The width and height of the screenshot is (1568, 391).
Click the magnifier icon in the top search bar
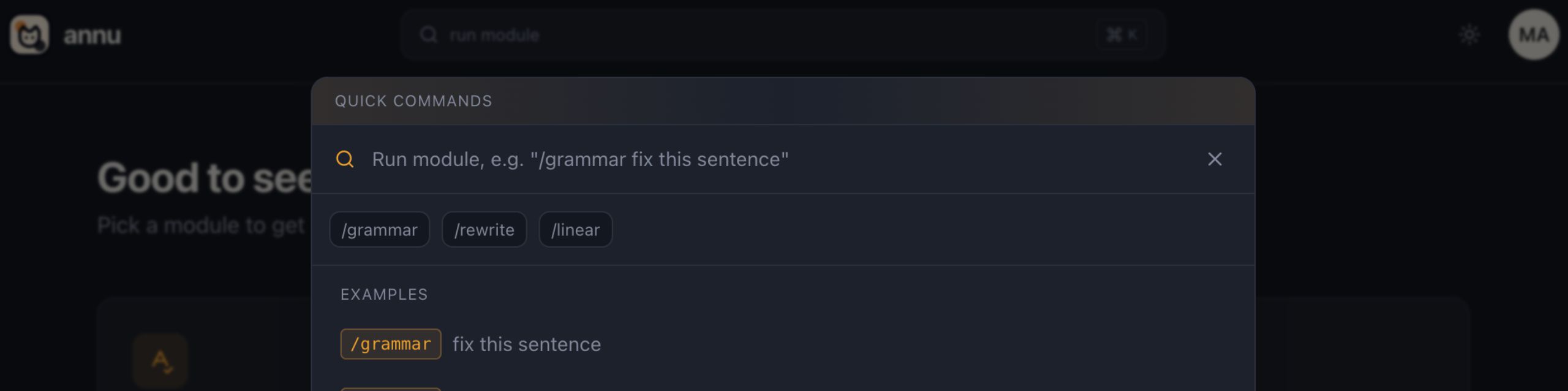pyautogui.click(x=429, y=35)
